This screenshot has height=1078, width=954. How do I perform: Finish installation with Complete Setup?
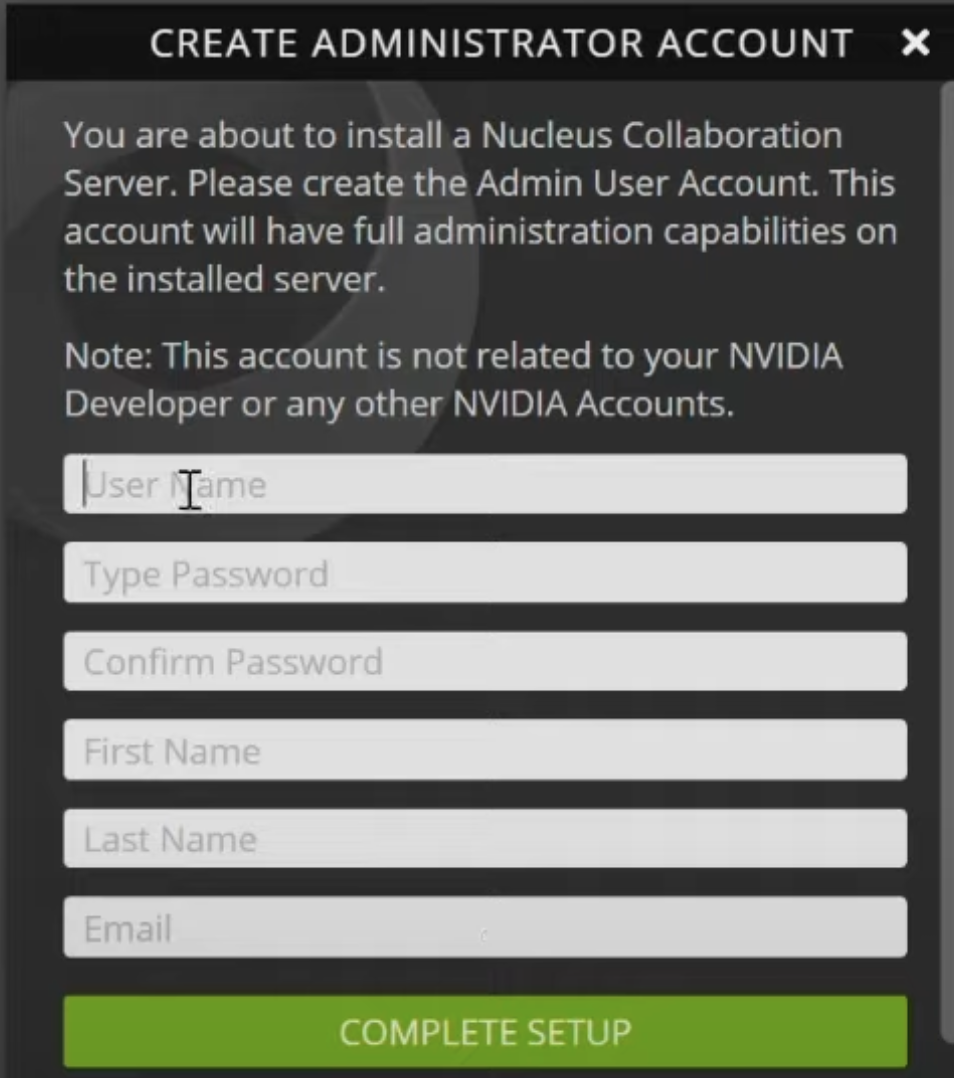pyautogui.click(x=485, y=1031)
